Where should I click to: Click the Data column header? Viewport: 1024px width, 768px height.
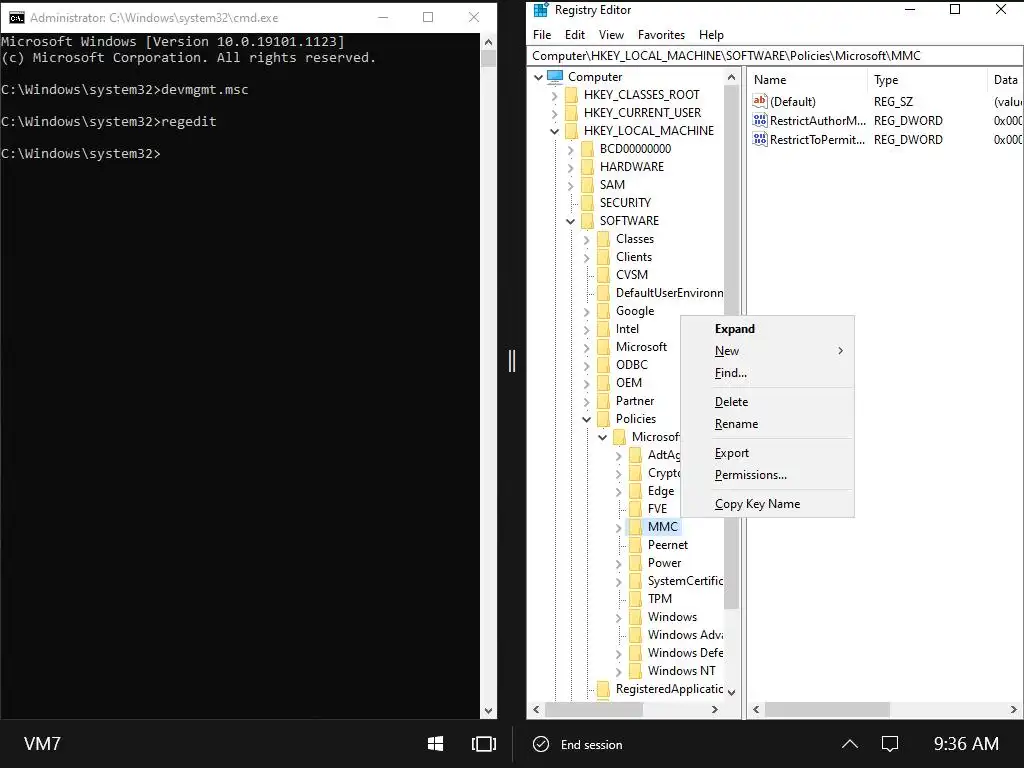[1005, 80]
